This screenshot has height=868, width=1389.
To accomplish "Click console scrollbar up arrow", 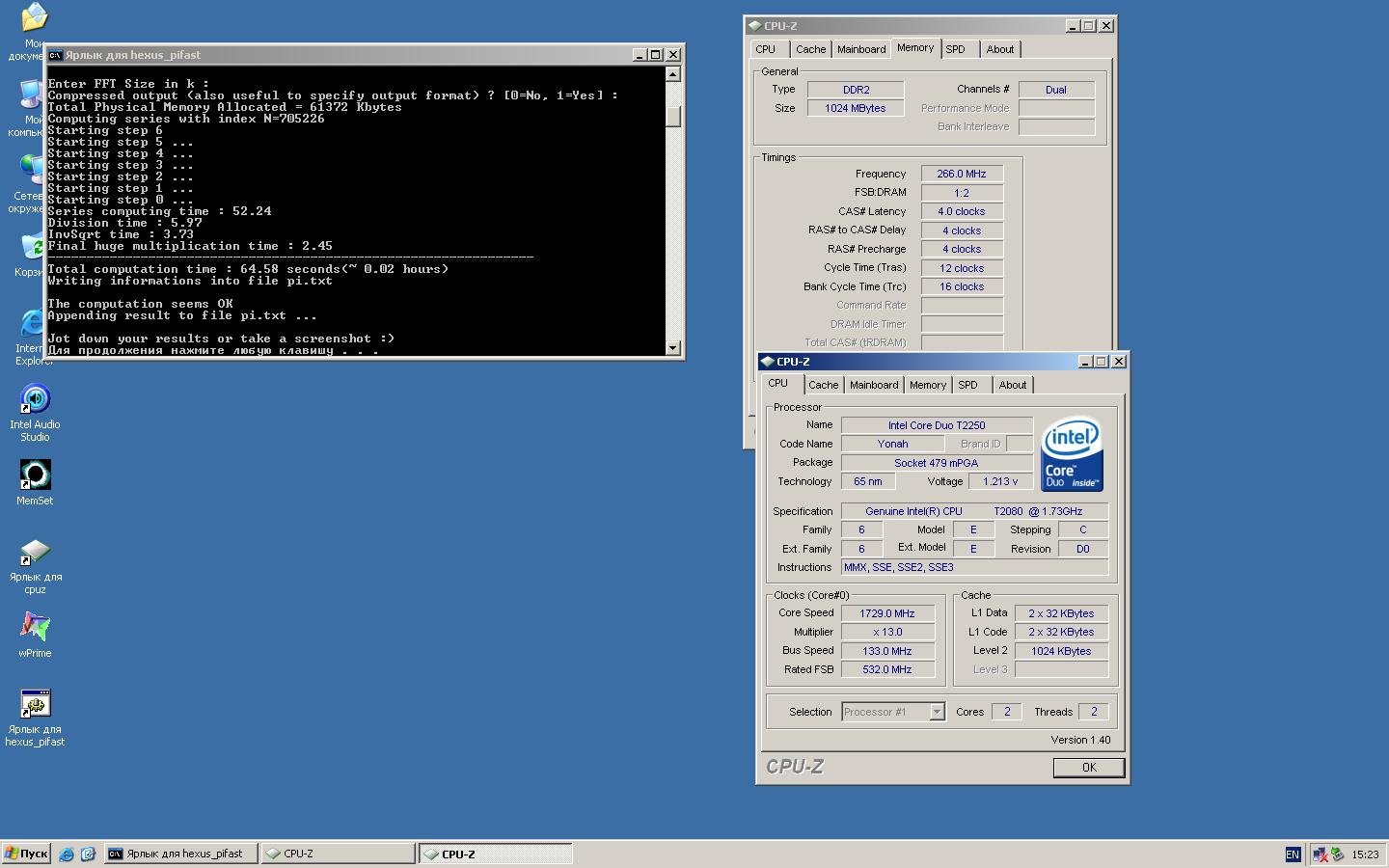I will 673,74.
